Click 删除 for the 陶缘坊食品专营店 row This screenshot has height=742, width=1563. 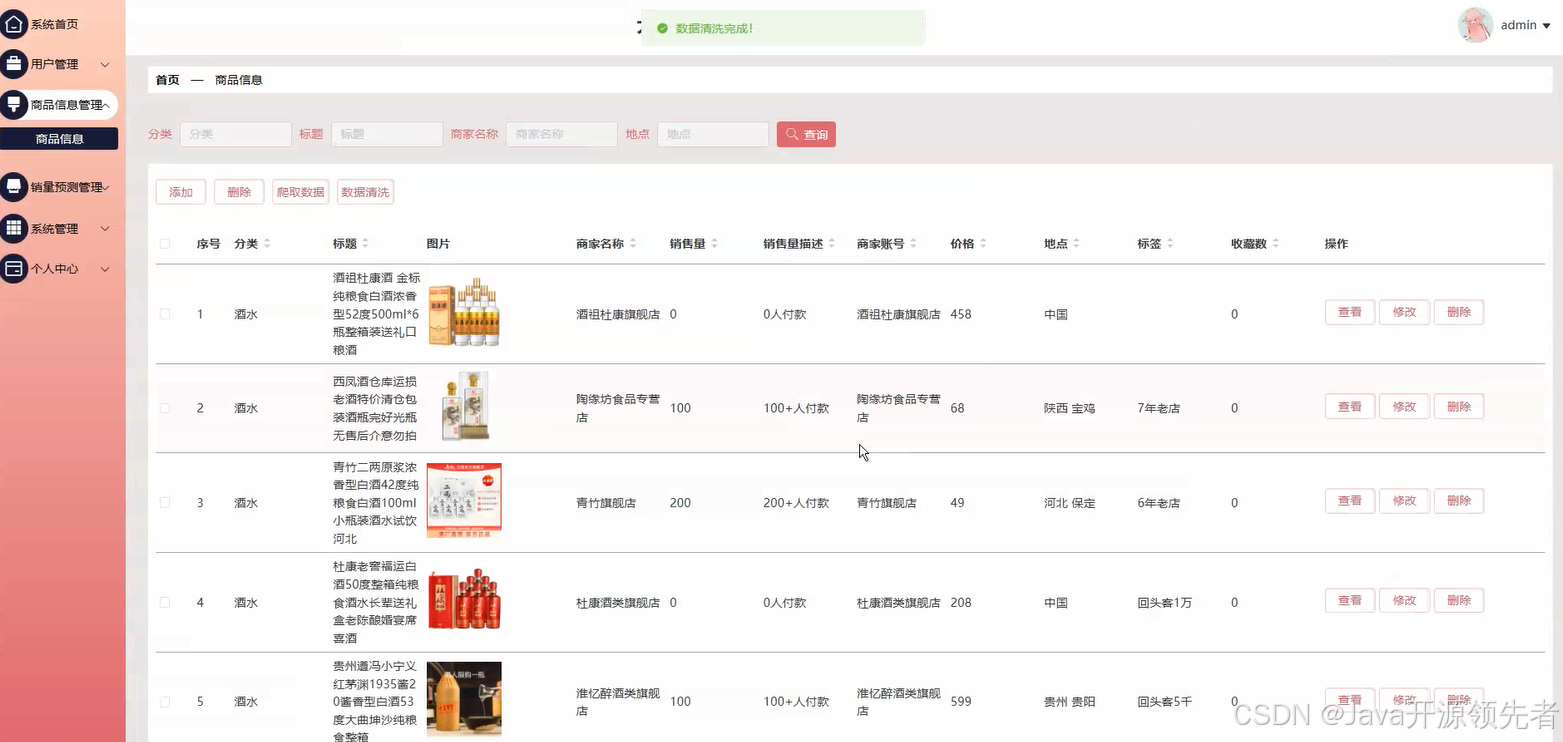coord(1459,406)
